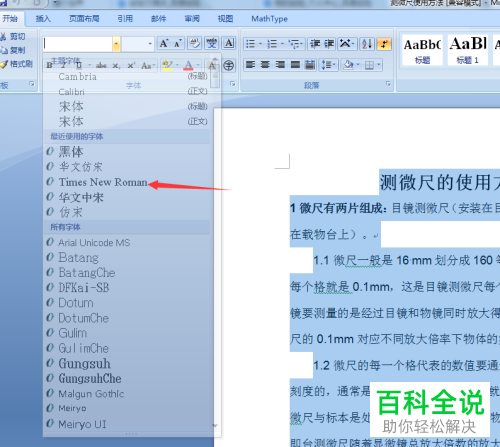Select the Malgun Gothic font
This screenshot has height=447, width=500.
(x=127, y=394)
